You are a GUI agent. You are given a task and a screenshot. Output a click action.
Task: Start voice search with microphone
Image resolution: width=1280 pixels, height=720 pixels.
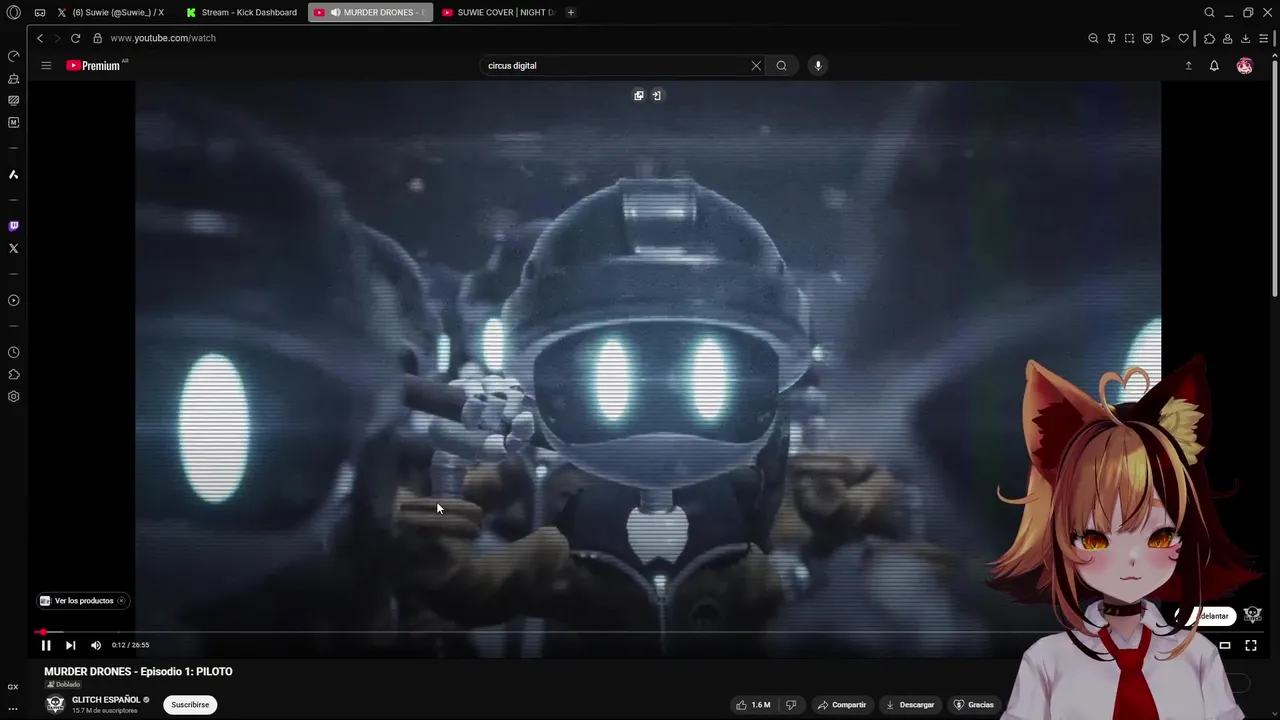[818, 66]
